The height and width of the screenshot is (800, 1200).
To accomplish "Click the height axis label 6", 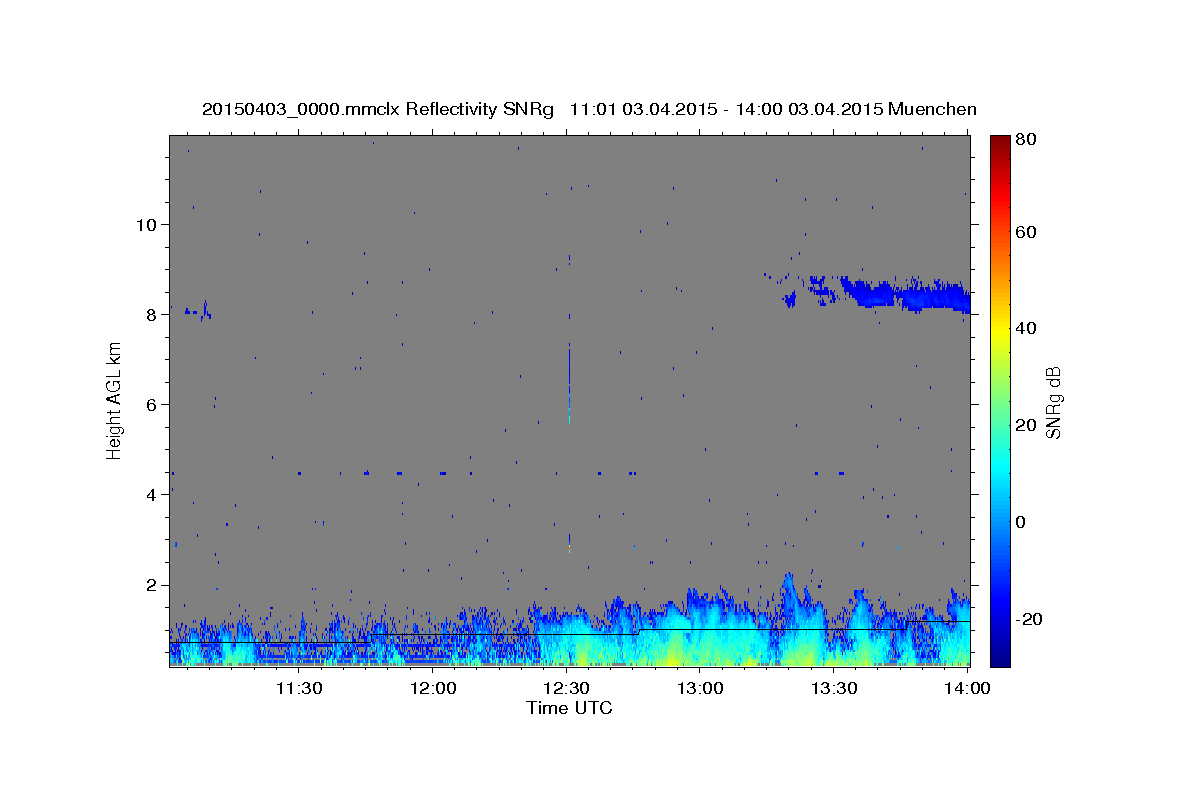I will point(152,404).
